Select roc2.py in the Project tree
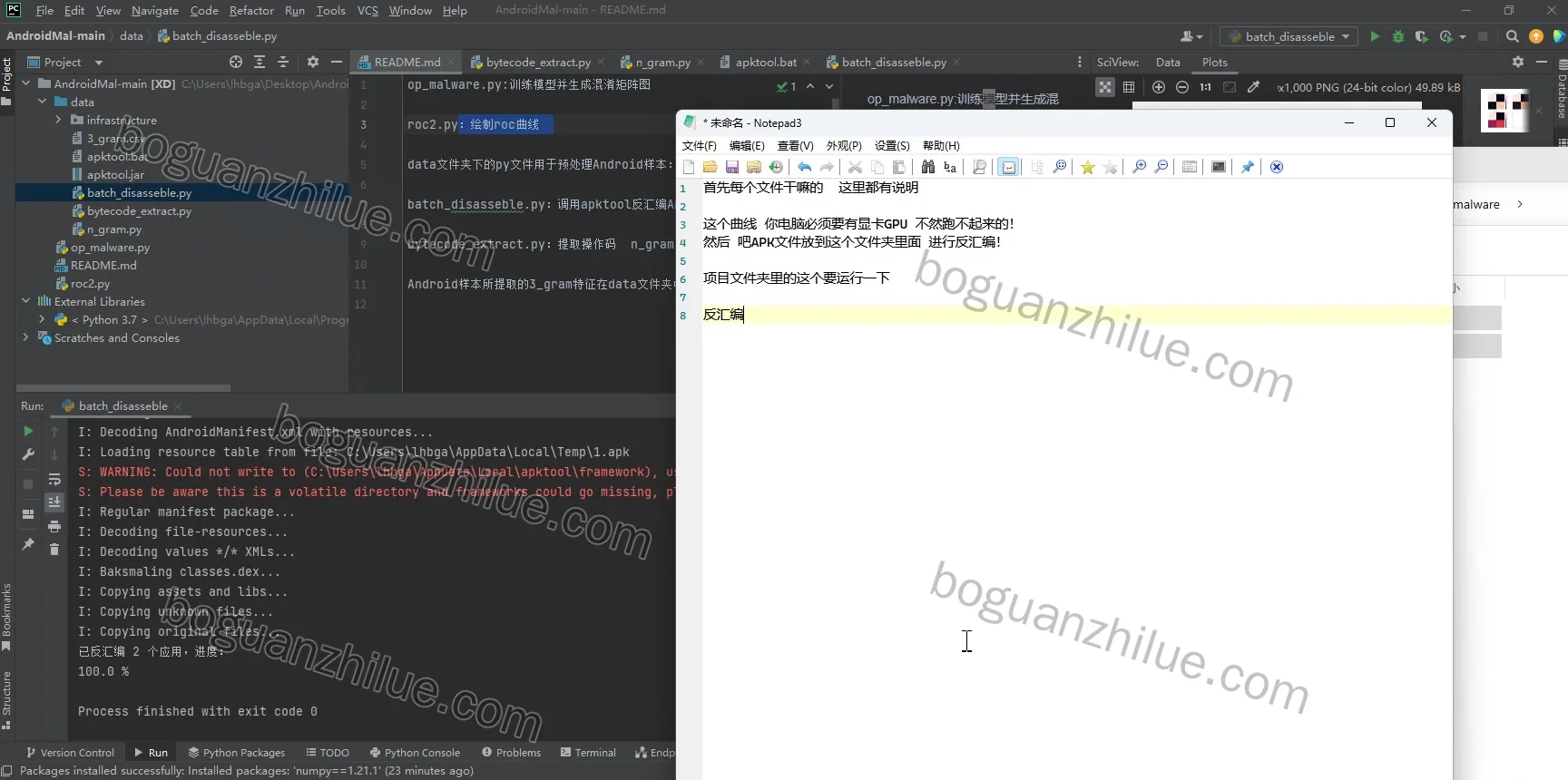Image resolution: width=1568 pixels, height=780 pixels. 90,283
